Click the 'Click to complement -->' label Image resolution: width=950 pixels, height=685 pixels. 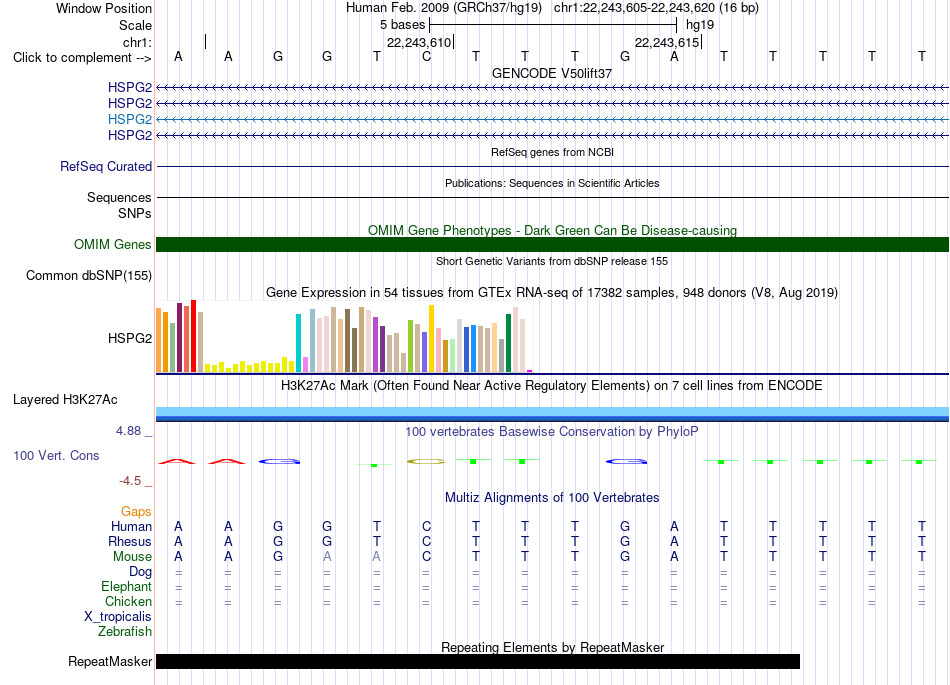(82, 58)
